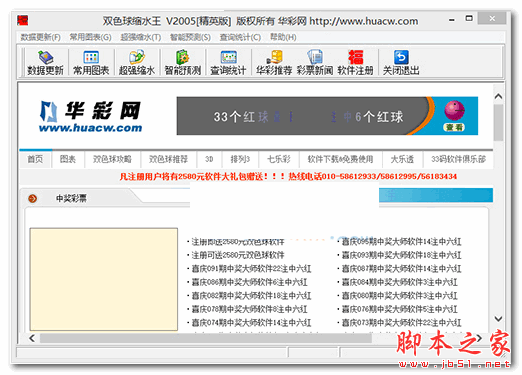Select the 大乐透 tab

pyautogui.click(x=402, y=159)
